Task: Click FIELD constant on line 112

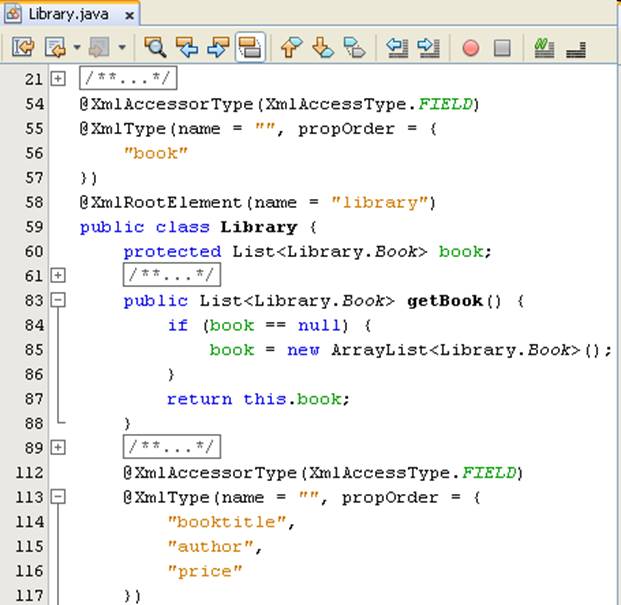Action: (x=490, y=473)
